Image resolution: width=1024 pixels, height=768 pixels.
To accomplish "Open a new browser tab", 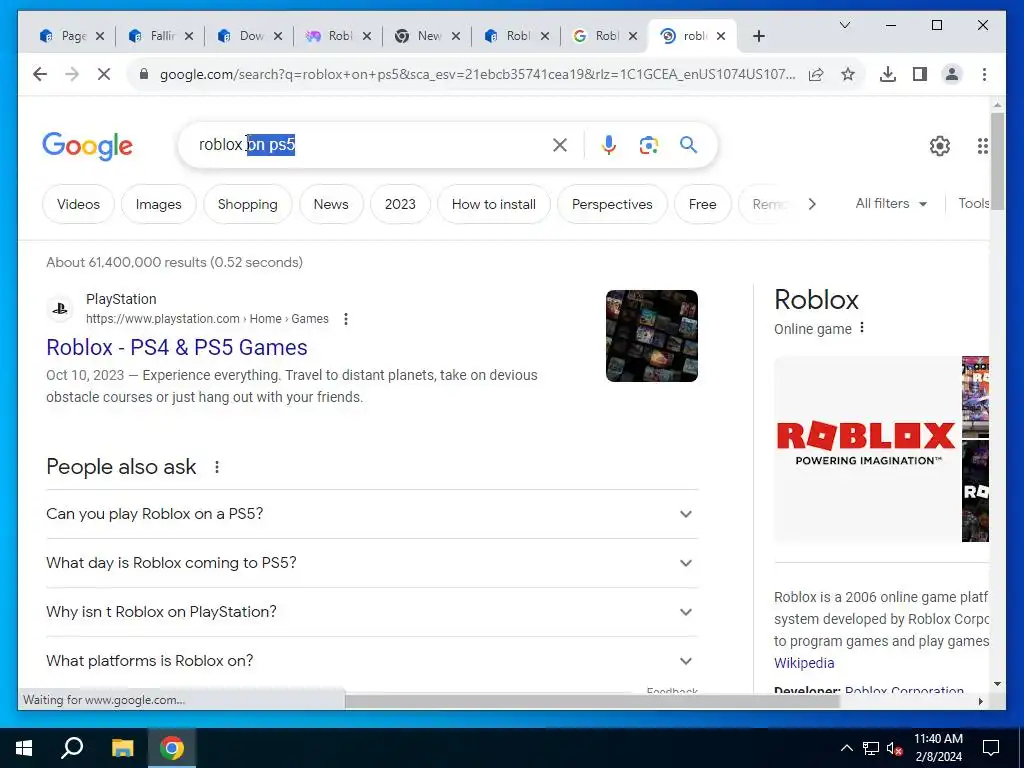I will click(x=758, y=37).
